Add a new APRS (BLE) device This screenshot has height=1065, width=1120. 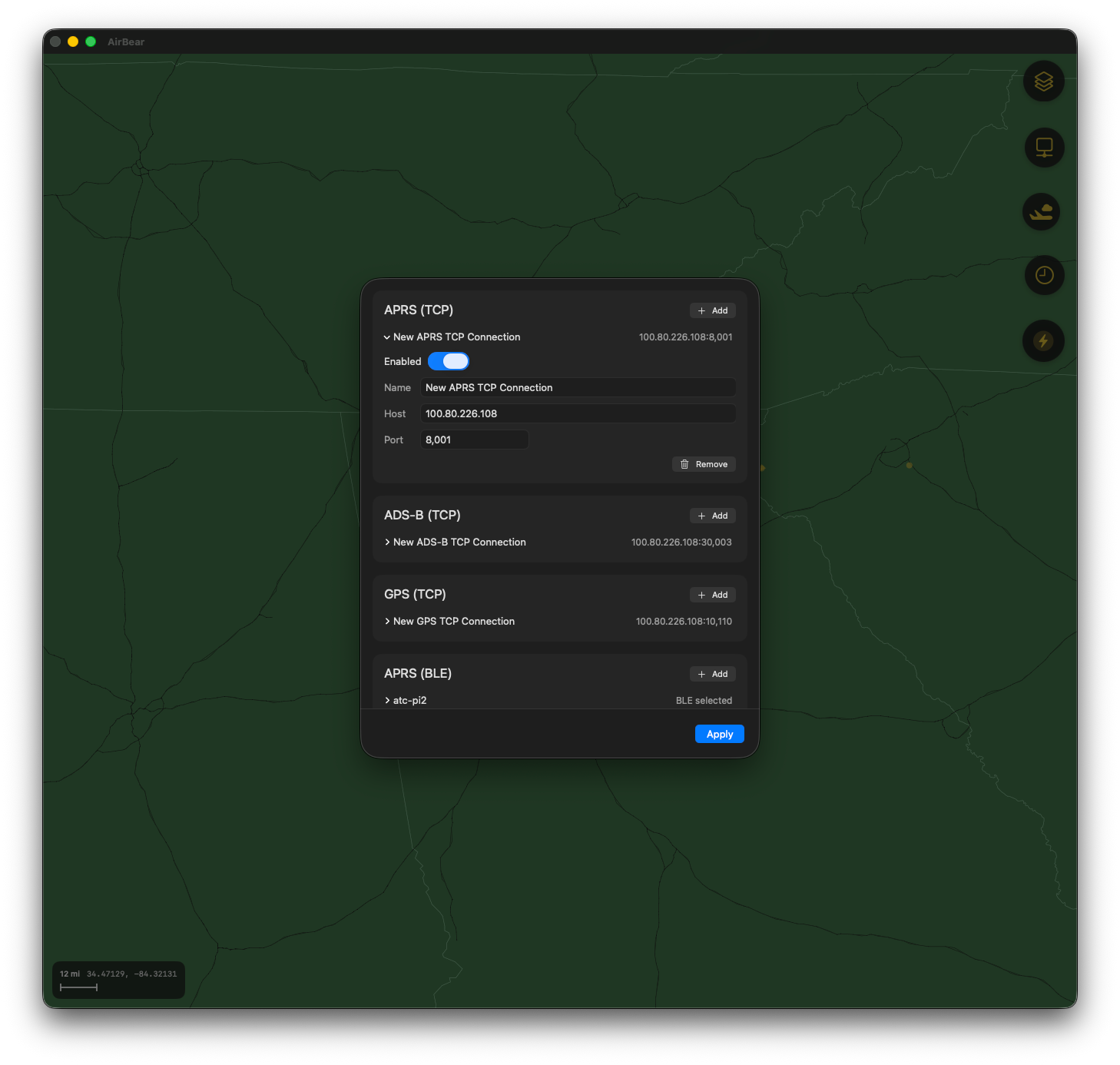point(712,674)
